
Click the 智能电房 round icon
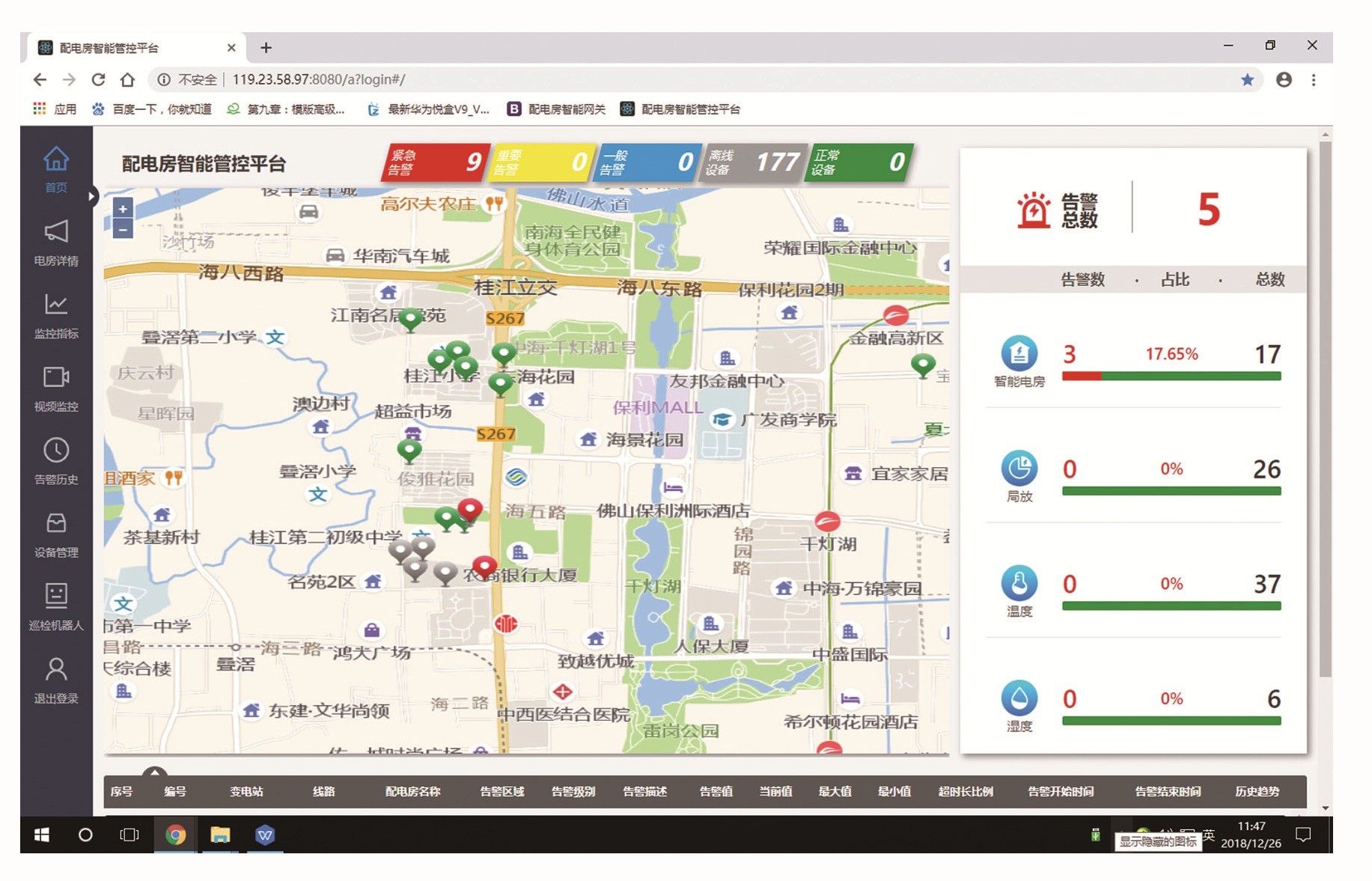pos(1019,353)
